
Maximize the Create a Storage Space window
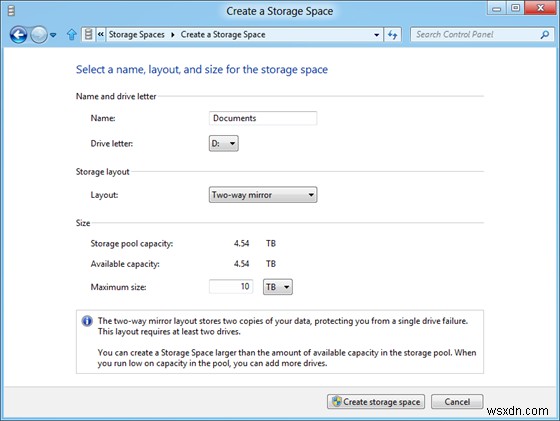coord(515,8)
